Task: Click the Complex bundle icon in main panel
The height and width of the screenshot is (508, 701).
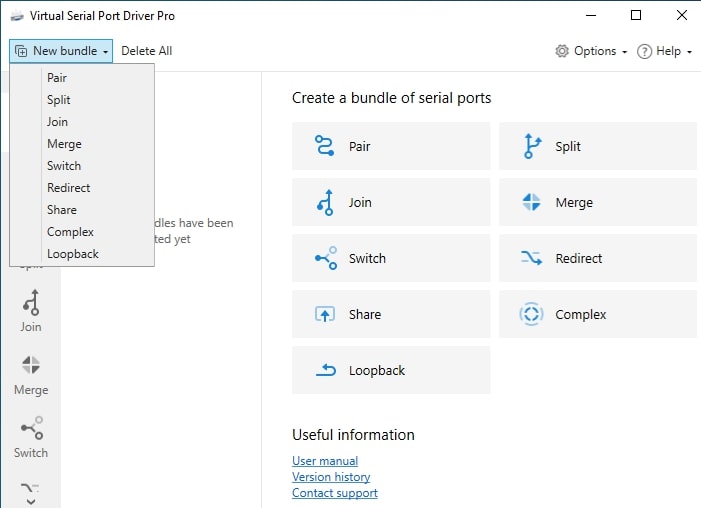Action: (x=531, y=314)
